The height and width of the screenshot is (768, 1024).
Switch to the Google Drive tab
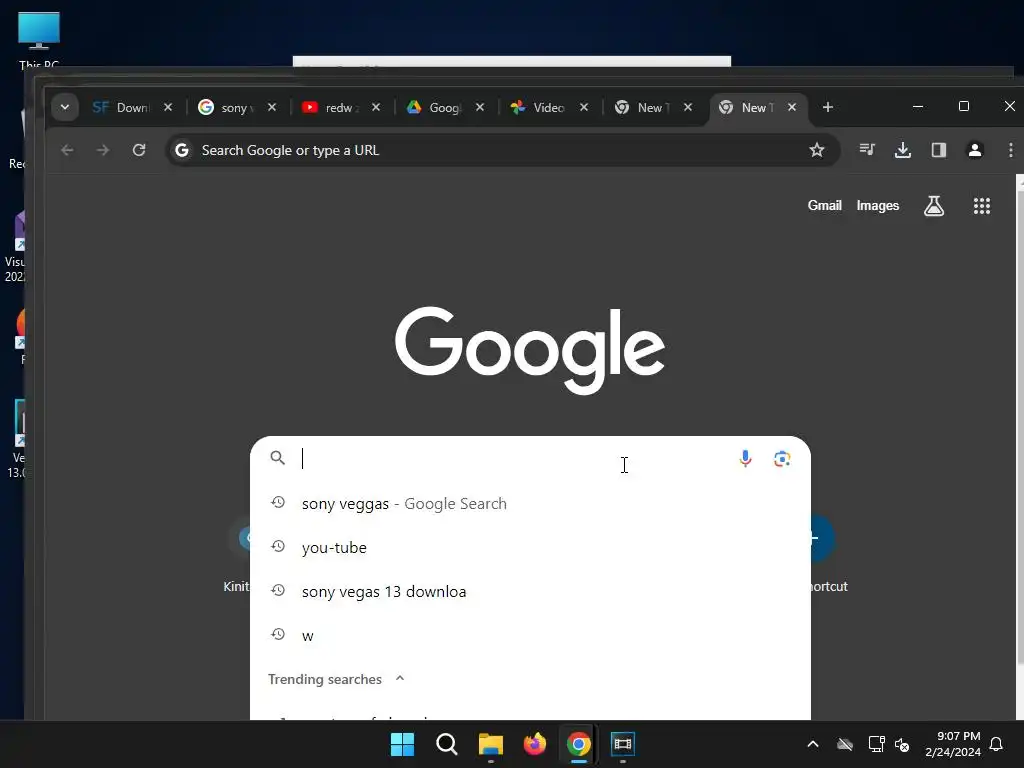(434, 108)
